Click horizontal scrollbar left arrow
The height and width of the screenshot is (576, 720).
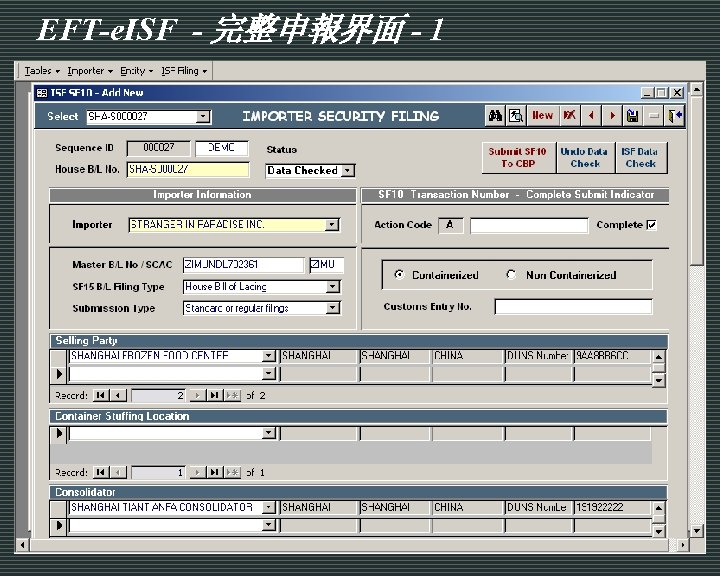click(x=22, y=545)
